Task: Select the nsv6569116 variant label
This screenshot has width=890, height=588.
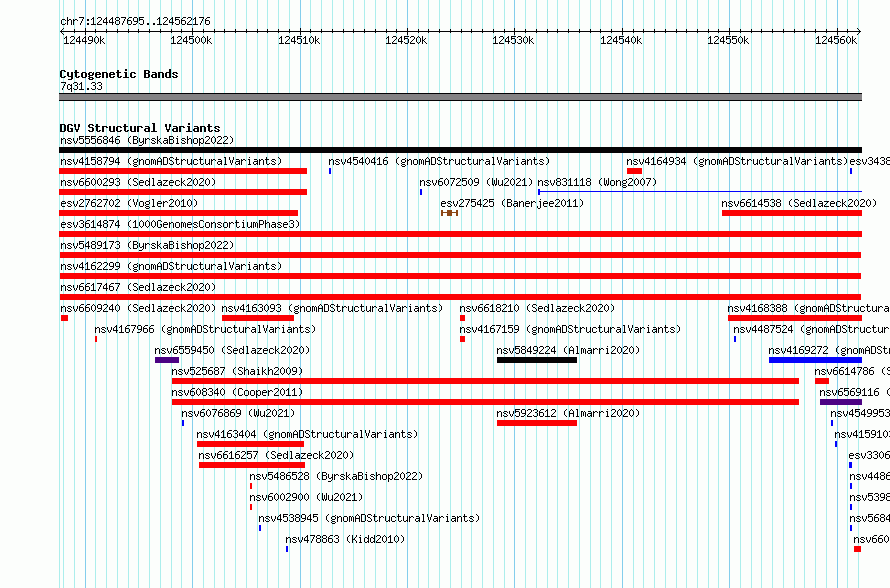Action: (854, 392)
